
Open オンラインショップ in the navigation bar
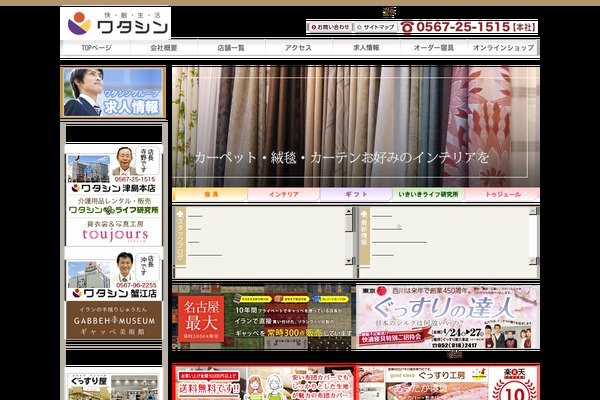click(x=503, y=48)
